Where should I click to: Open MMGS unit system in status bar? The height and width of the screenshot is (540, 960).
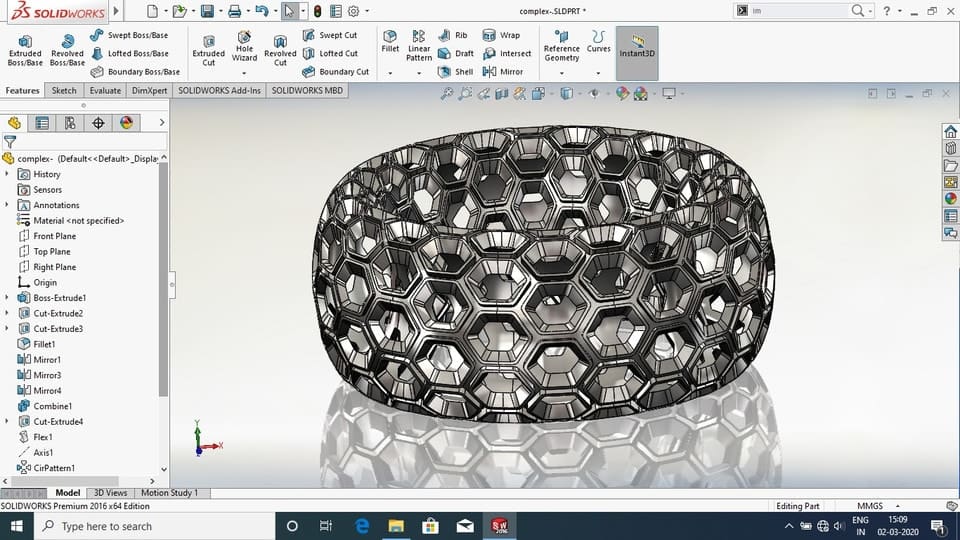(870, 506)
